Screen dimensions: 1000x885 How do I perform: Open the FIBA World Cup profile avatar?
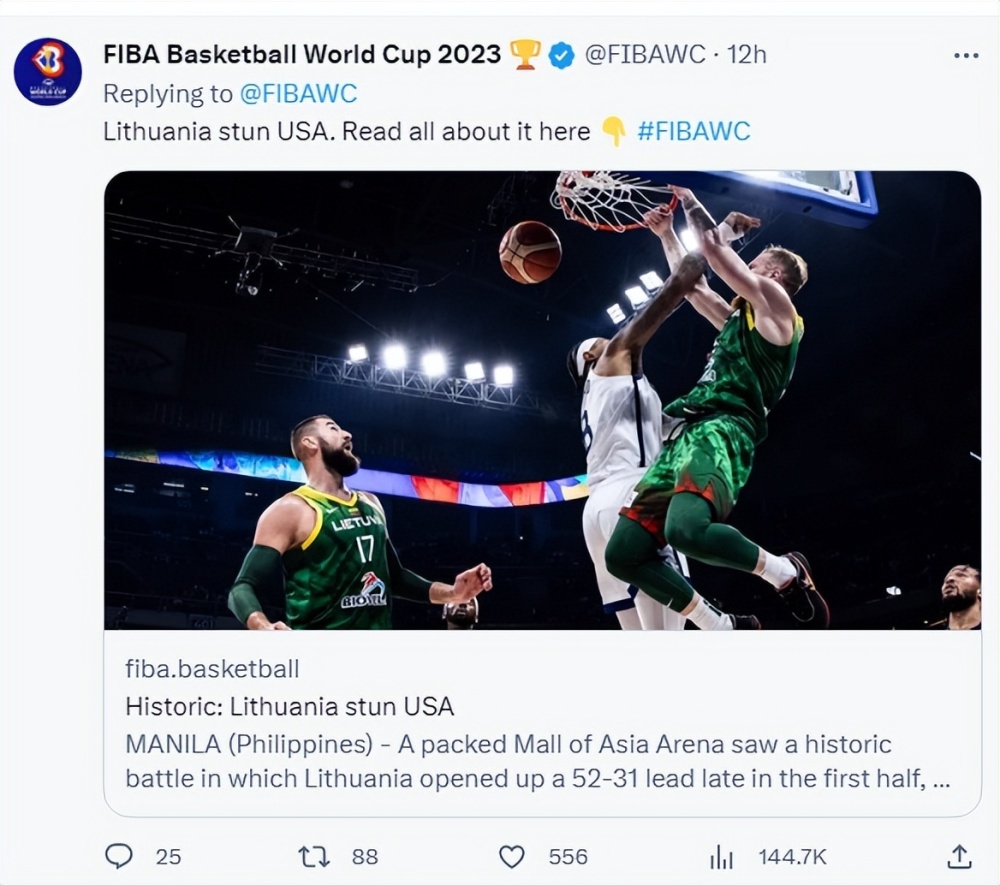[x=47, y=72]
